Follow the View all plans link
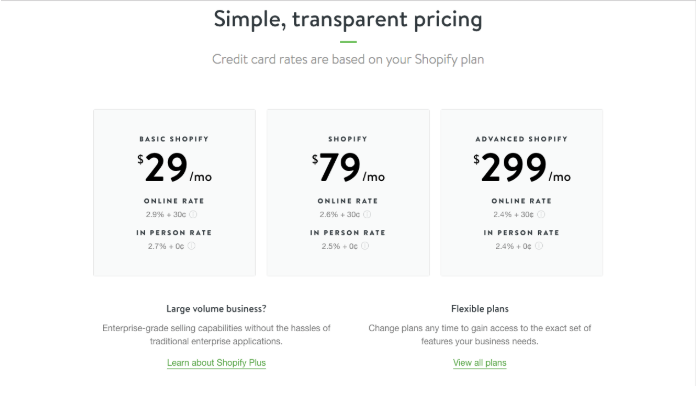Viewport: 696px width, 394px height. coord(479,363)
